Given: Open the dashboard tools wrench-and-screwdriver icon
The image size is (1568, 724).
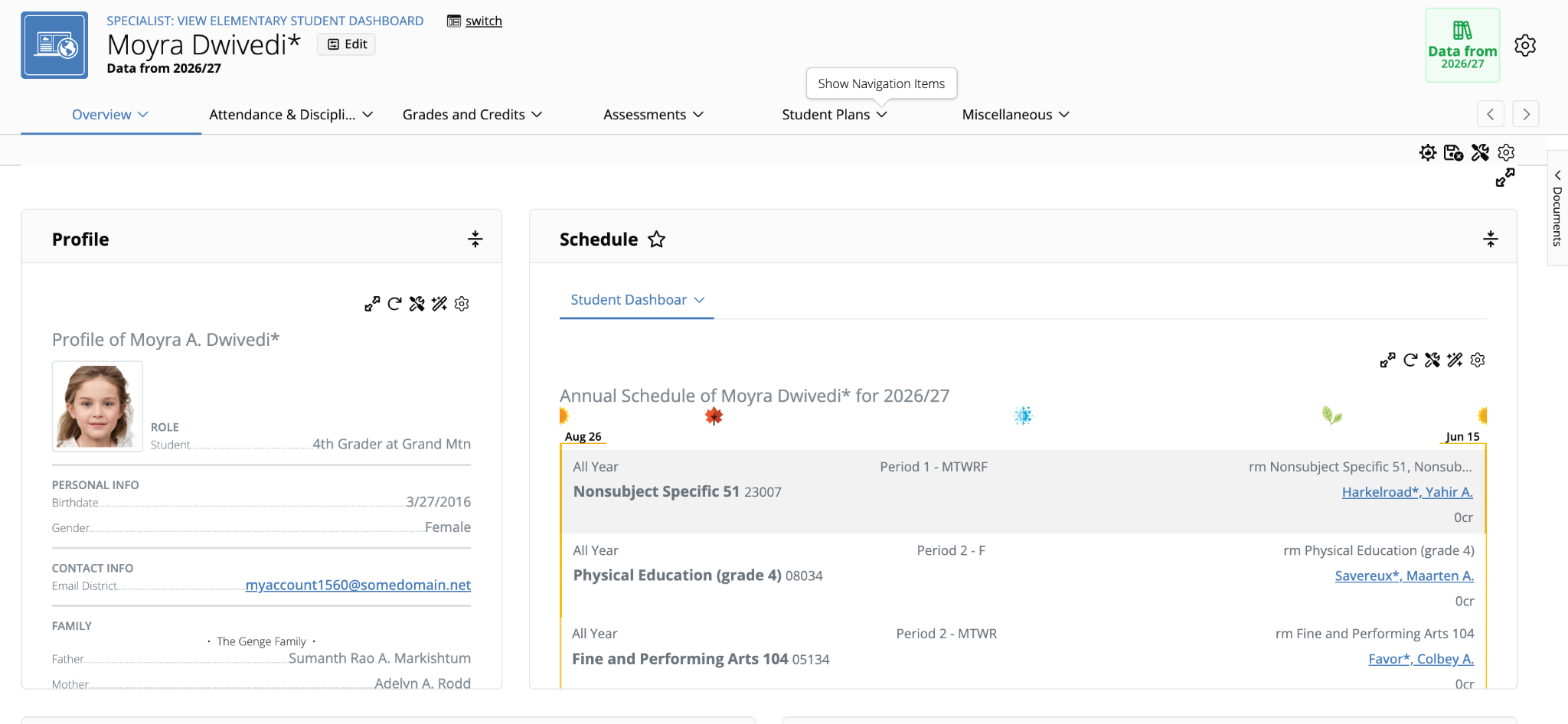Looking at the screenshot, I should [1480, 152].
